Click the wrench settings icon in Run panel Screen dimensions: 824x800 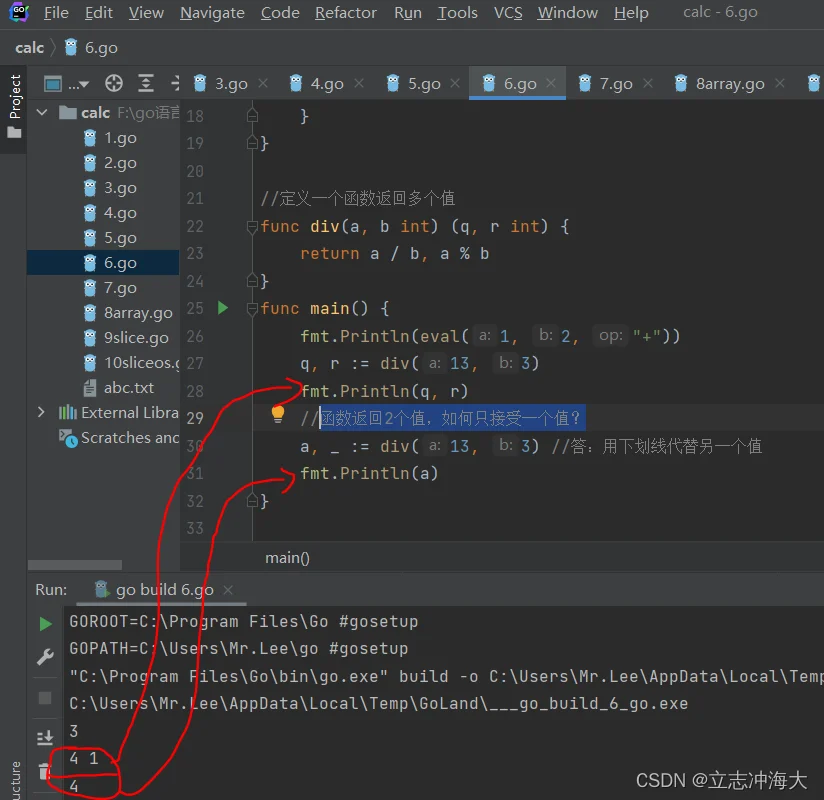pos(45,657)
